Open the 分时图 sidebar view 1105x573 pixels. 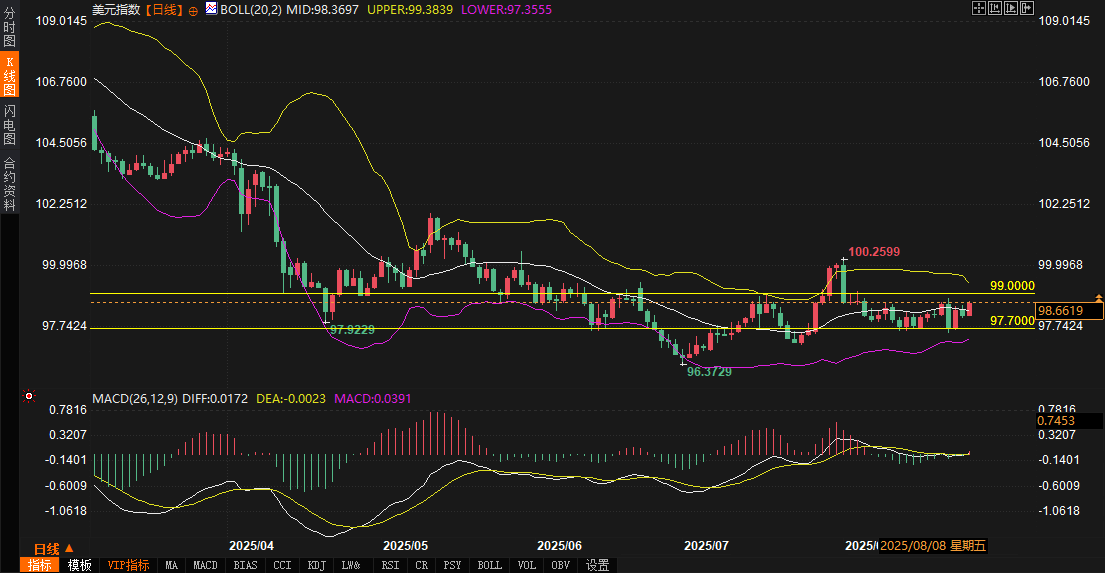click(x=9, y=25)
